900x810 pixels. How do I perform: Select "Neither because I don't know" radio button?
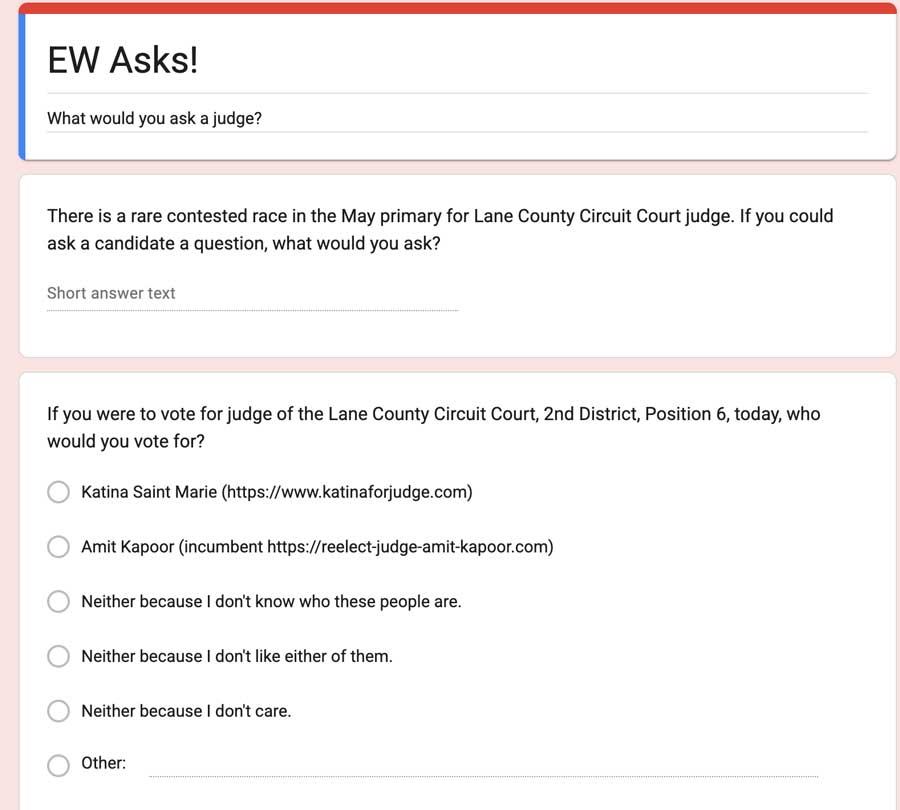coord(59,602)
